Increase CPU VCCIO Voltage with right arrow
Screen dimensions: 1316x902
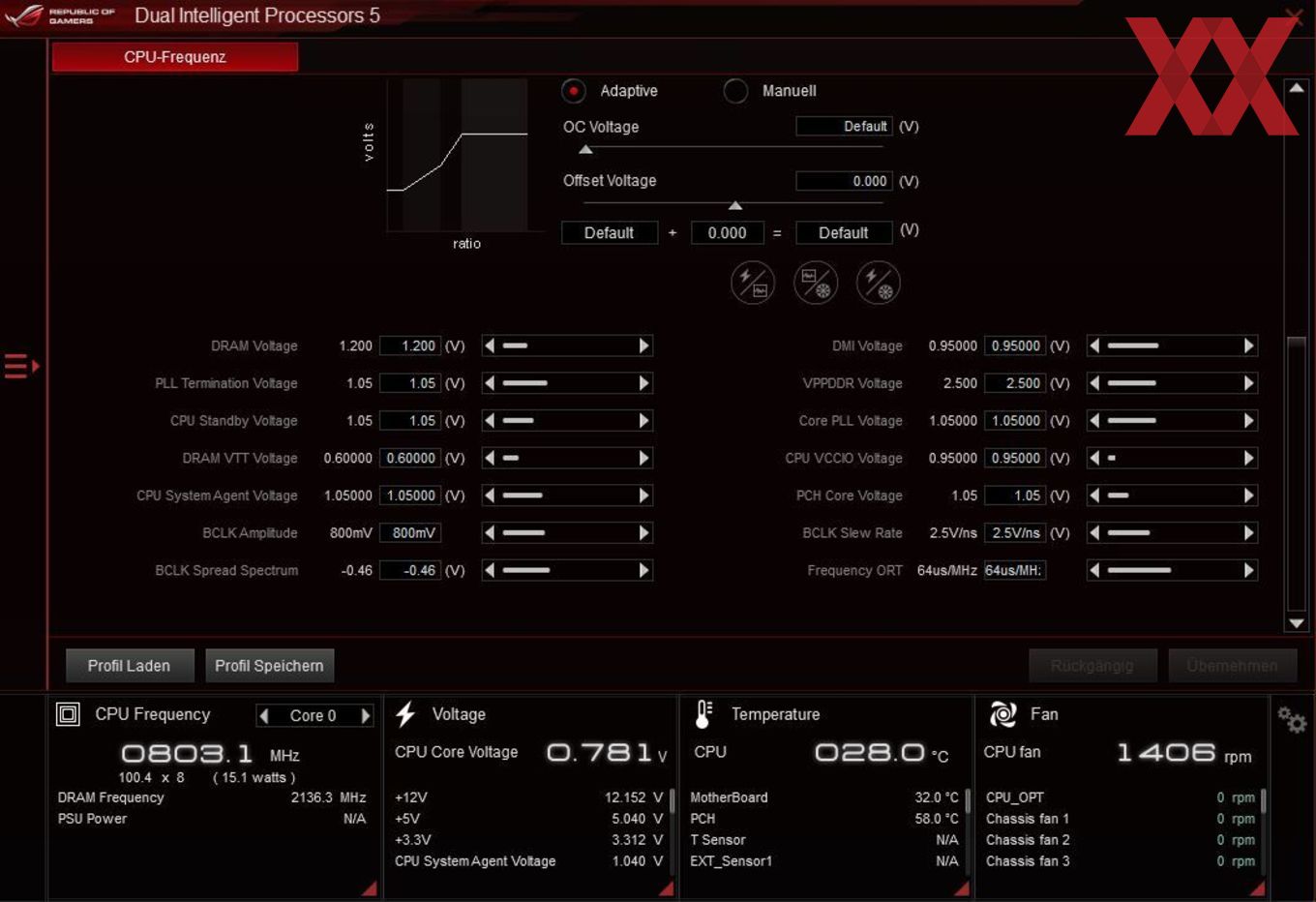coord(1249,458)
